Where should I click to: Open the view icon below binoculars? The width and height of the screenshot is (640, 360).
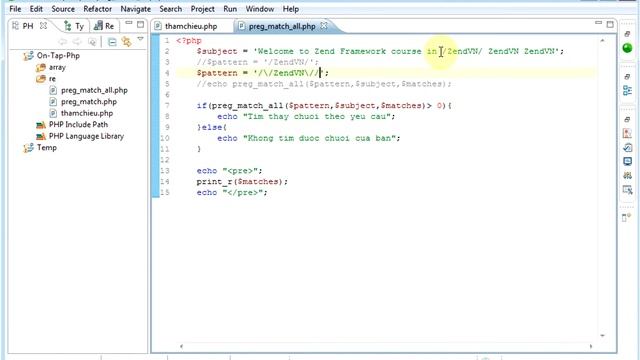[627, 190]
